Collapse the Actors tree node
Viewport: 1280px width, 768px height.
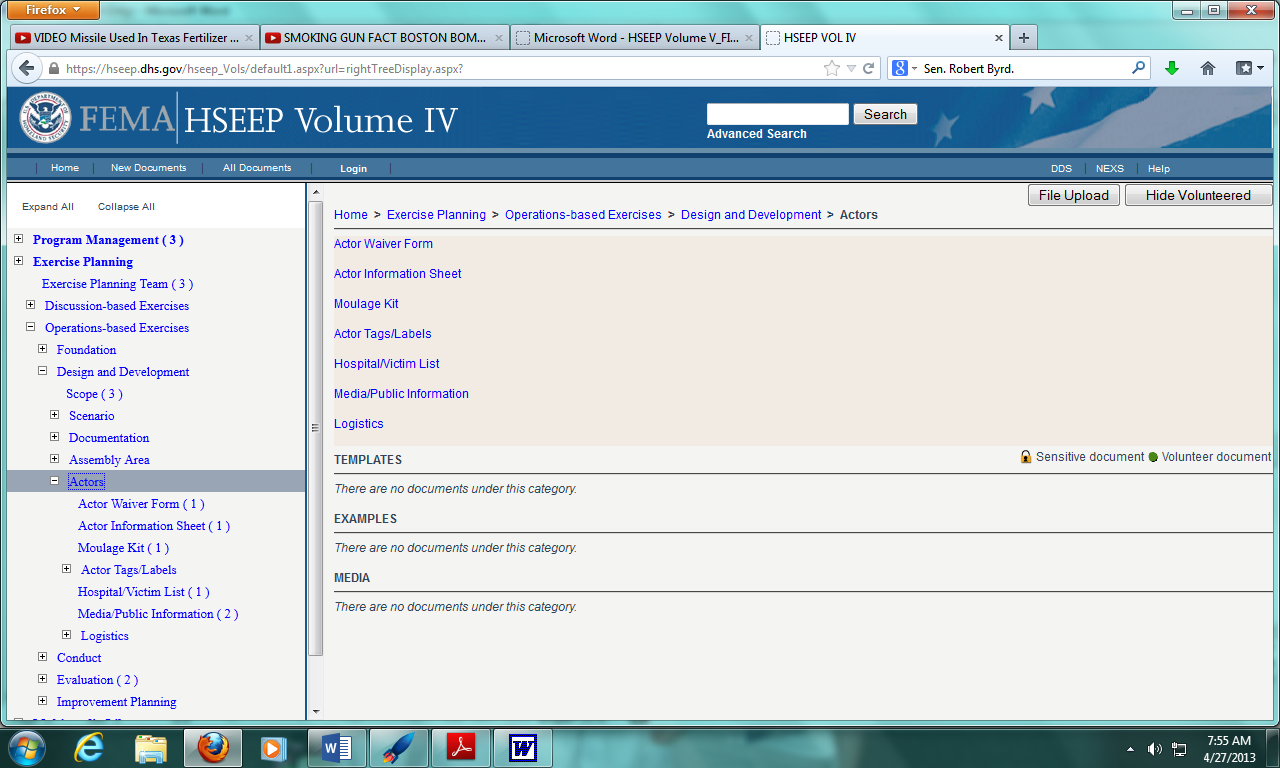pyautogui.click(x=55, y=481)
